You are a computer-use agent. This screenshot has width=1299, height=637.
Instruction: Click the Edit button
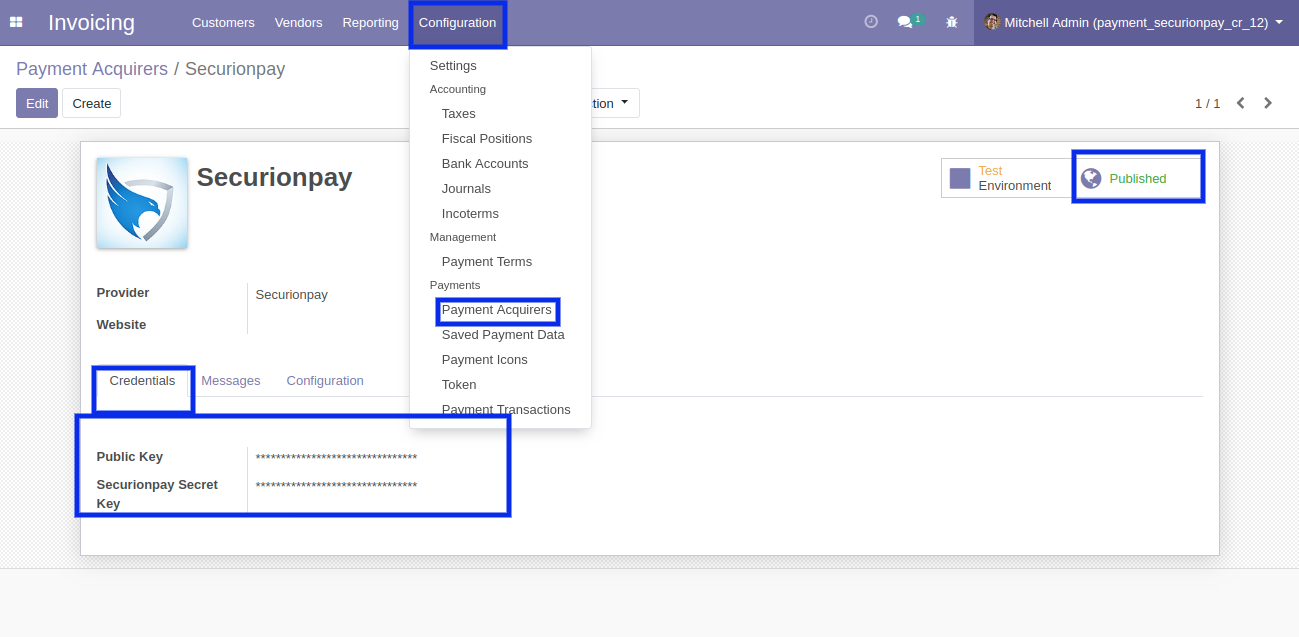coord(37,103)
